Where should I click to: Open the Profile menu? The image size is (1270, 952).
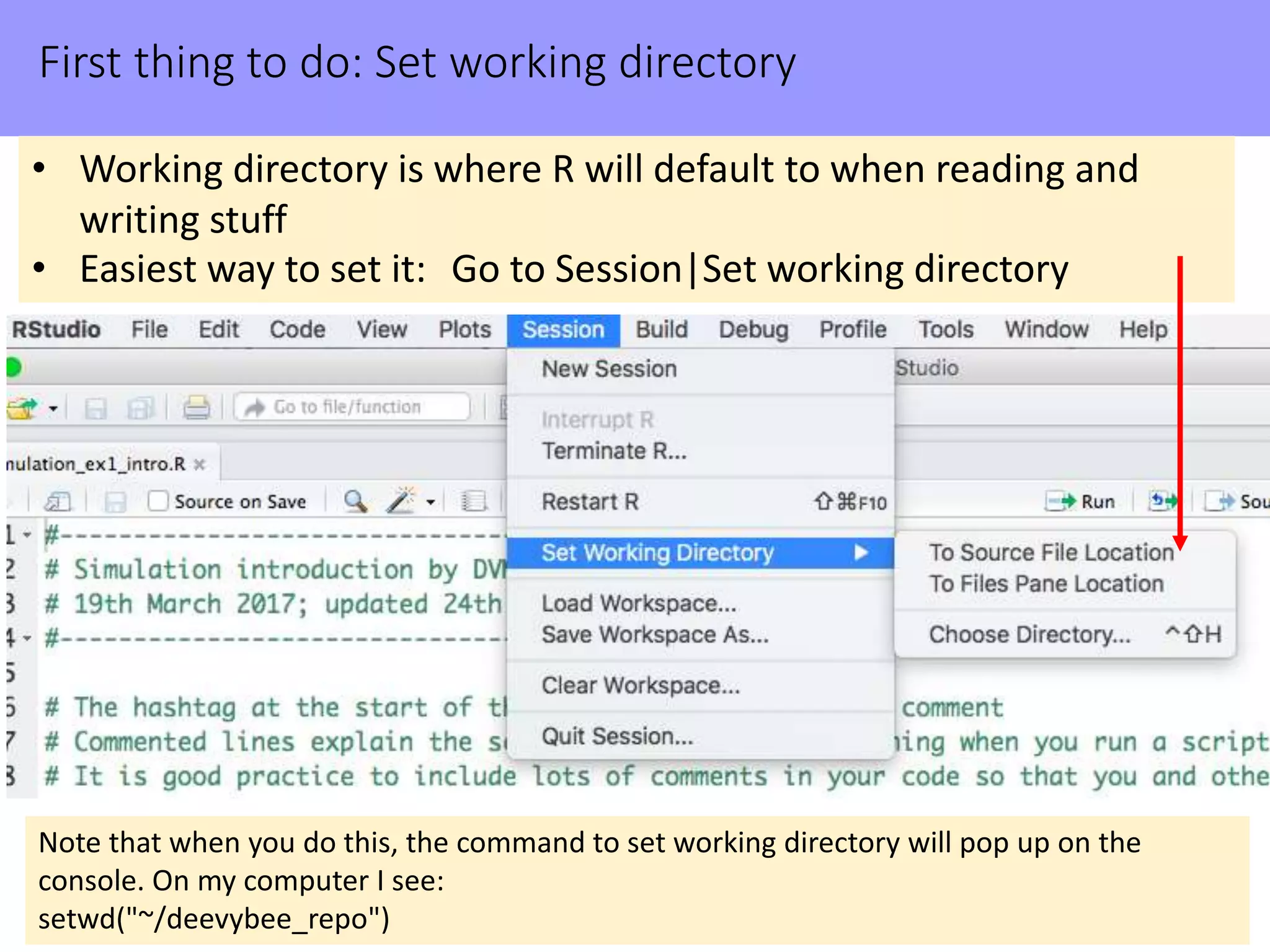[x=853, y=330]
